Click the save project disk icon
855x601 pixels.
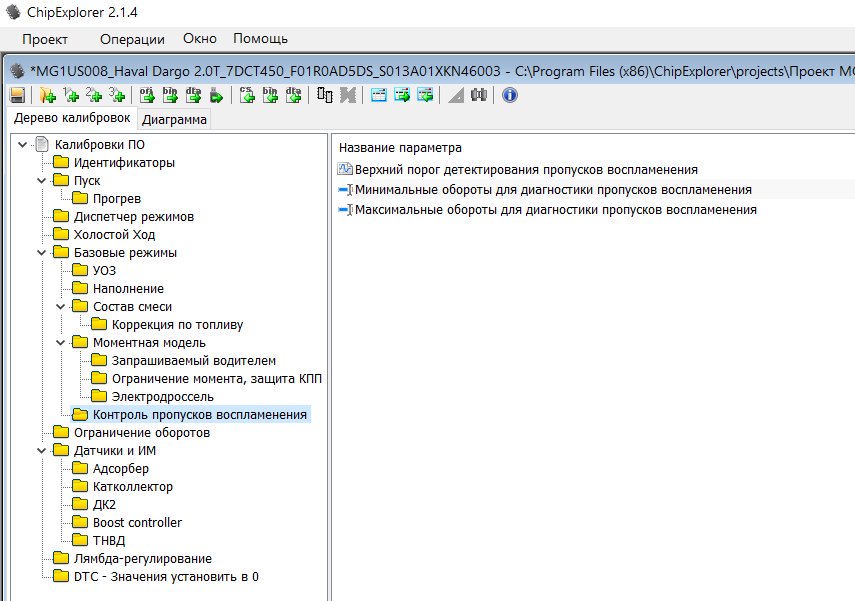[x=17, y=95]
